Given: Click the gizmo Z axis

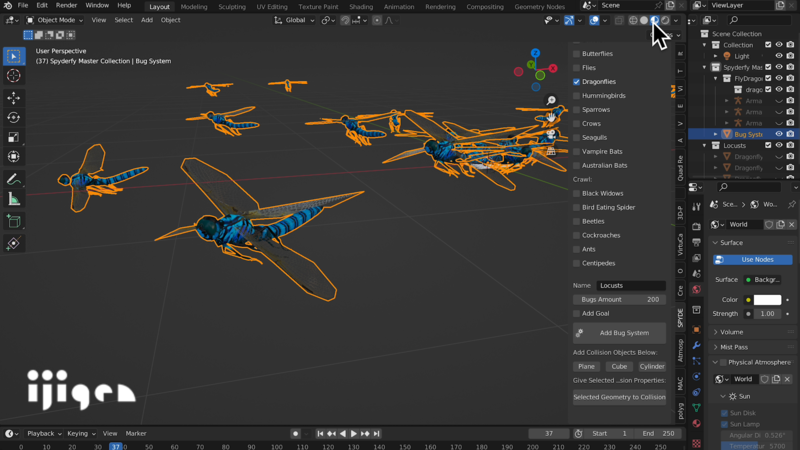Looking at the screenshot, I should [x=535, y=53].
